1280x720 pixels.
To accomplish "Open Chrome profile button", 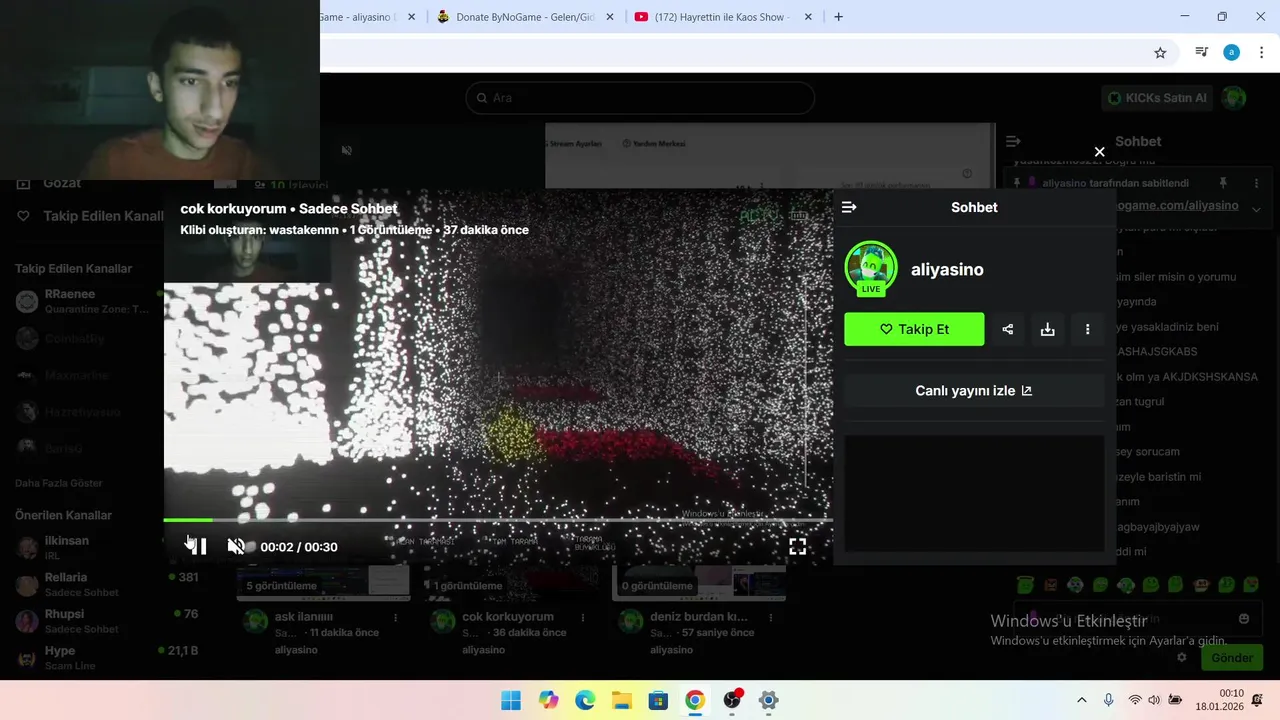I will pos(1231,53).
